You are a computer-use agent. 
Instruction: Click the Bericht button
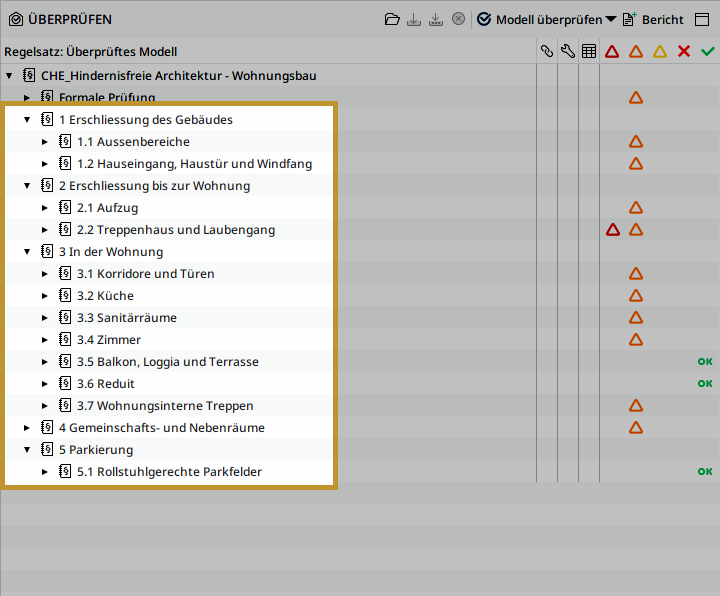click(653, 20)
